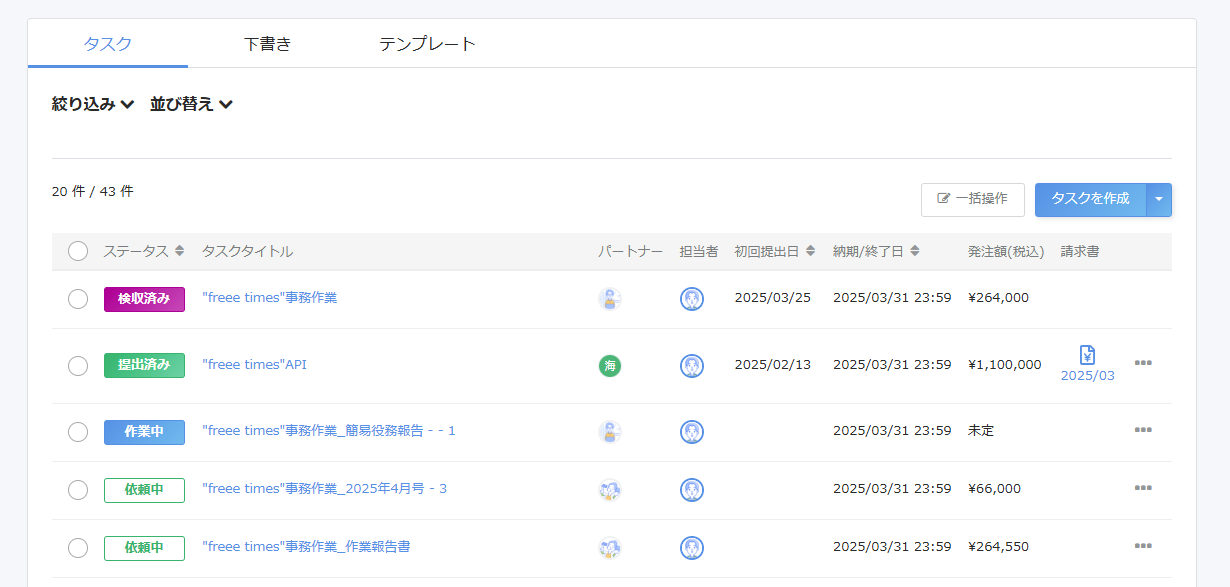1230x587 pixels.
Task: Click the ¥264,550 amount cell
Action: coord(998,546)
